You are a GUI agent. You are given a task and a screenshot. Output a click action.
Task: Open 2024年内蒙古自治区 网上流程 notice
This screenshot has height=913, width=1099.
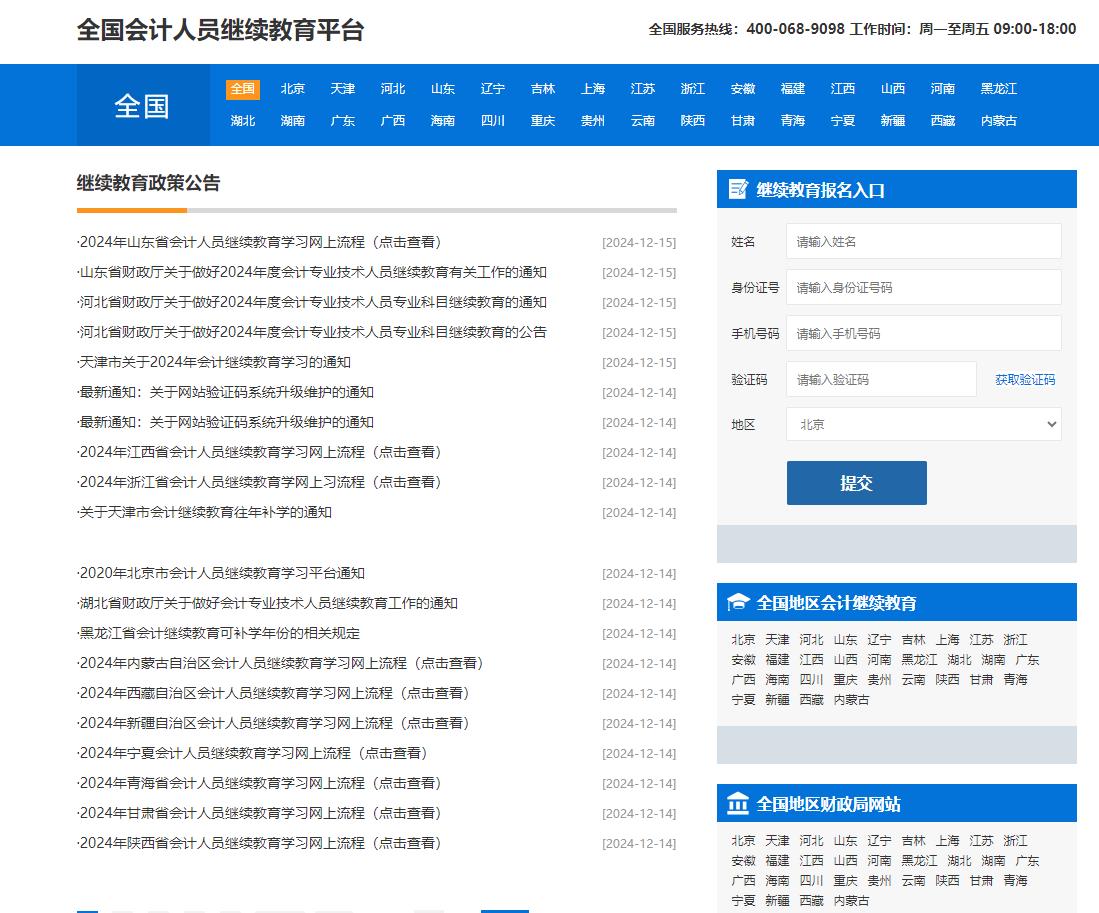click(x=280, y=664)
